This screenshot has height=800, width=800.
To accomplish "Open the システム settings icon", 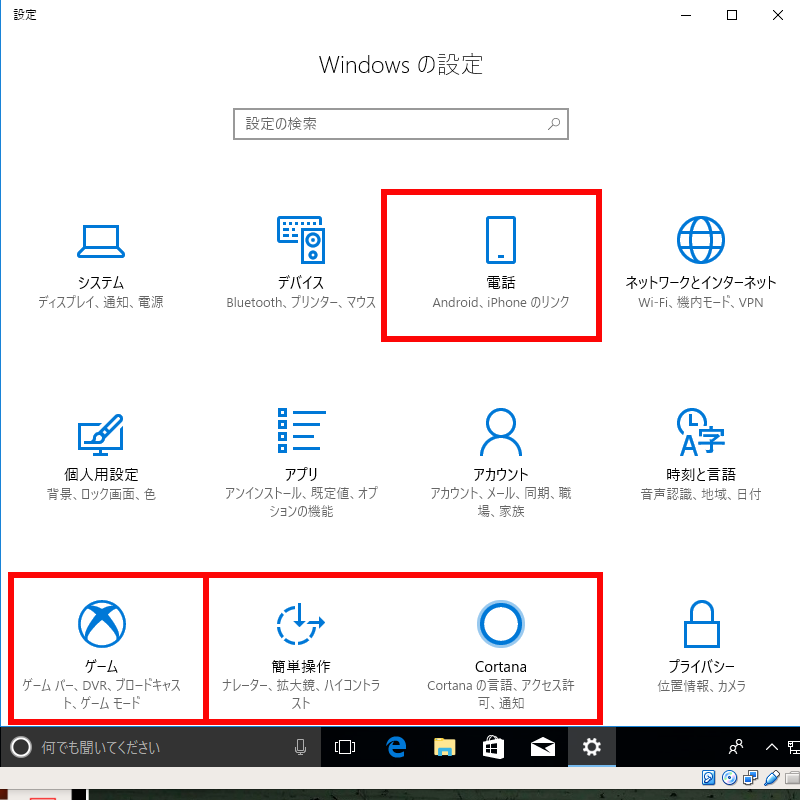I will click(x=100, y=240).
